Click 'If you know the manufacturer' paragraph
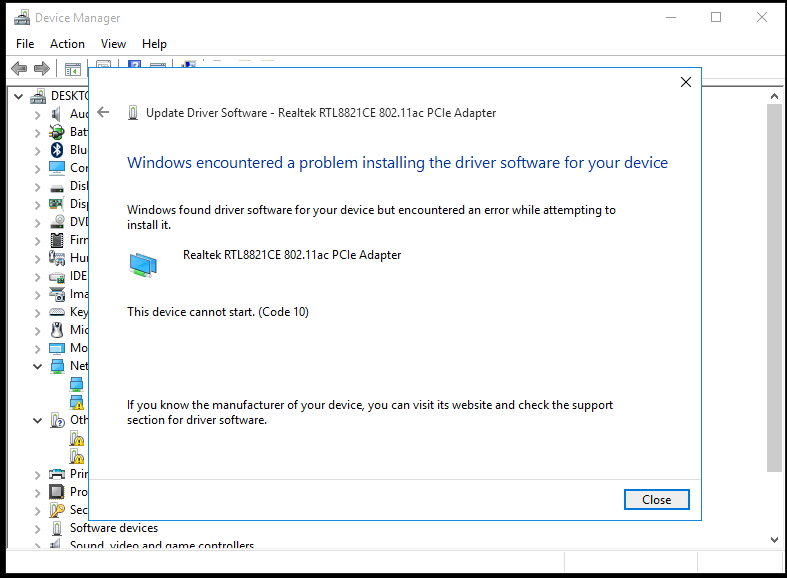787x578 pixels. click(x=370, y=412)
